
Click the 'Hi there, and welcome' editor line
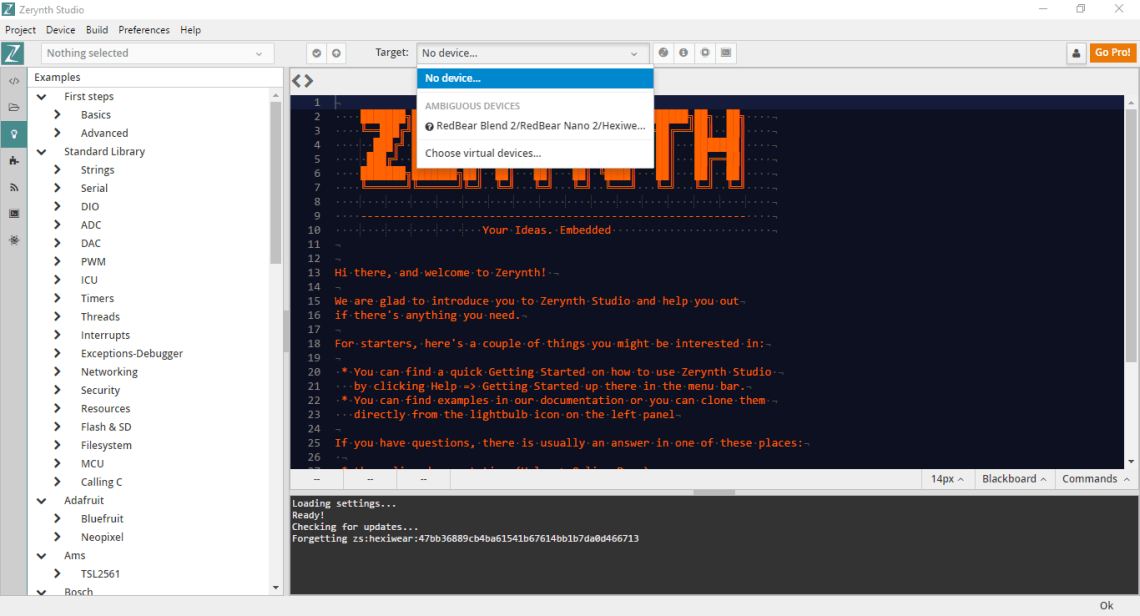coord(440,273)
